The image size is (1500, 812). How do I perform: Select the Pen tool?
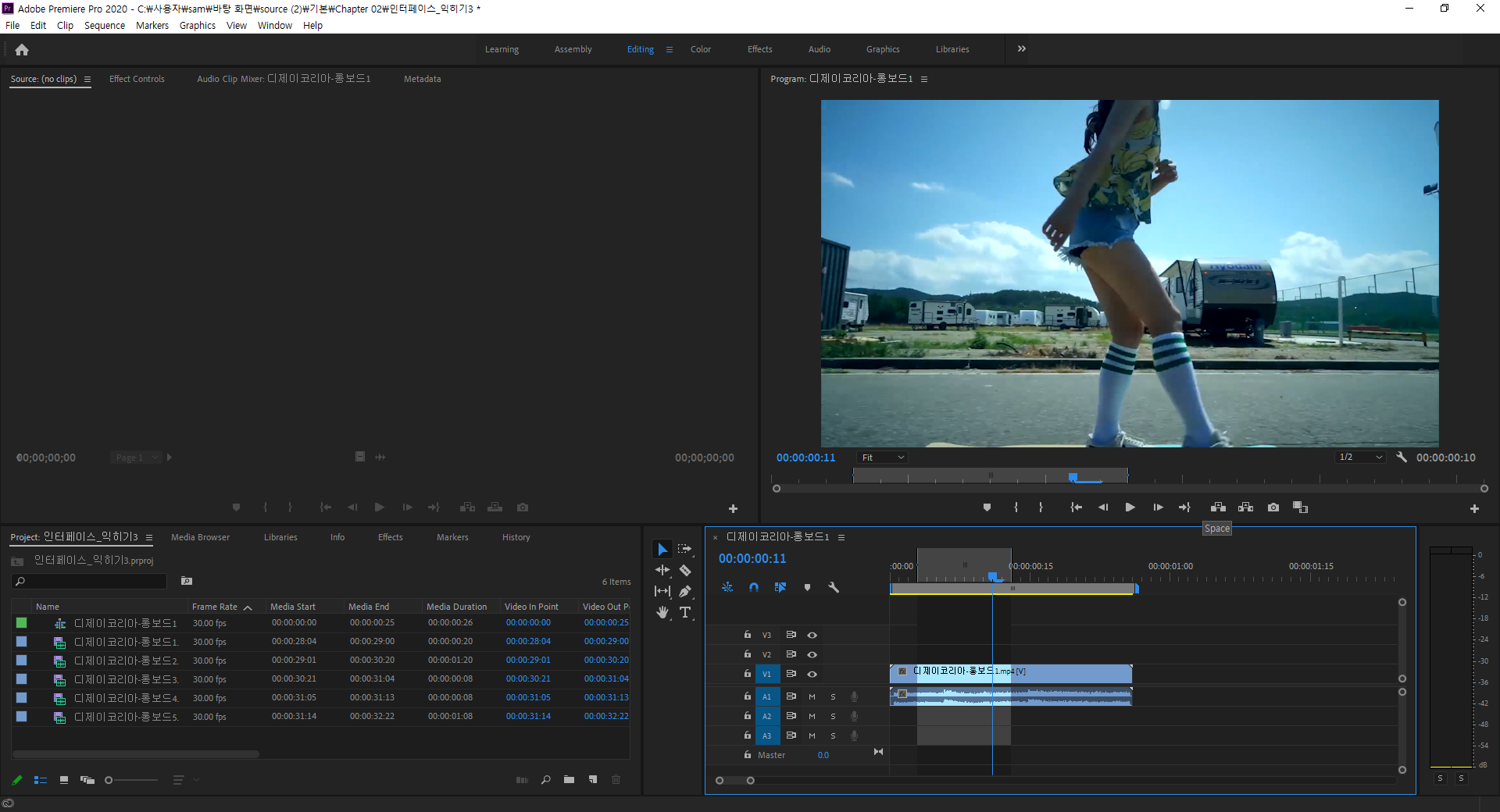pos(685,592)
